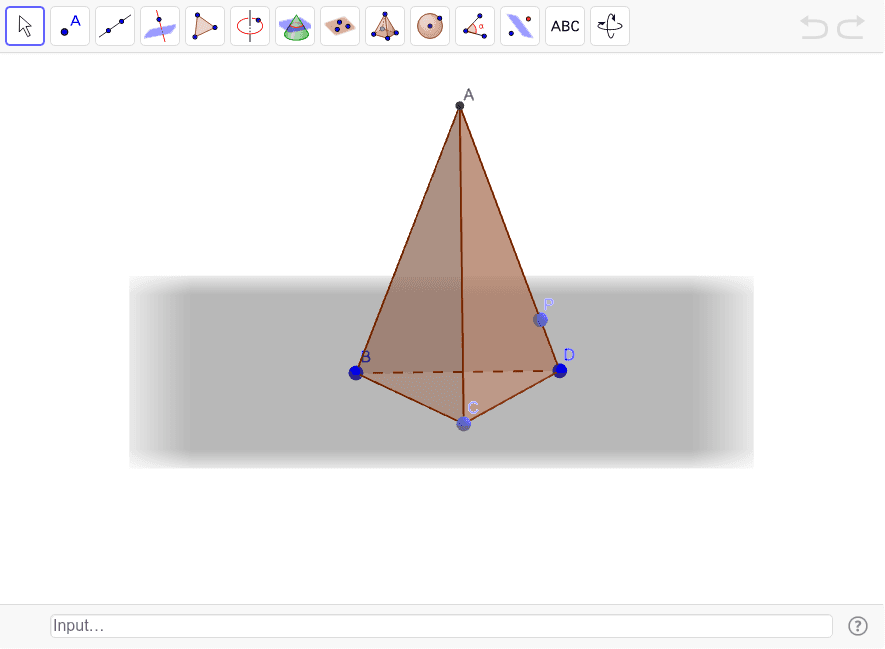Viewport: 885px width, 649px height.
Task: Select the Point tool
Action: pos(69,26)
